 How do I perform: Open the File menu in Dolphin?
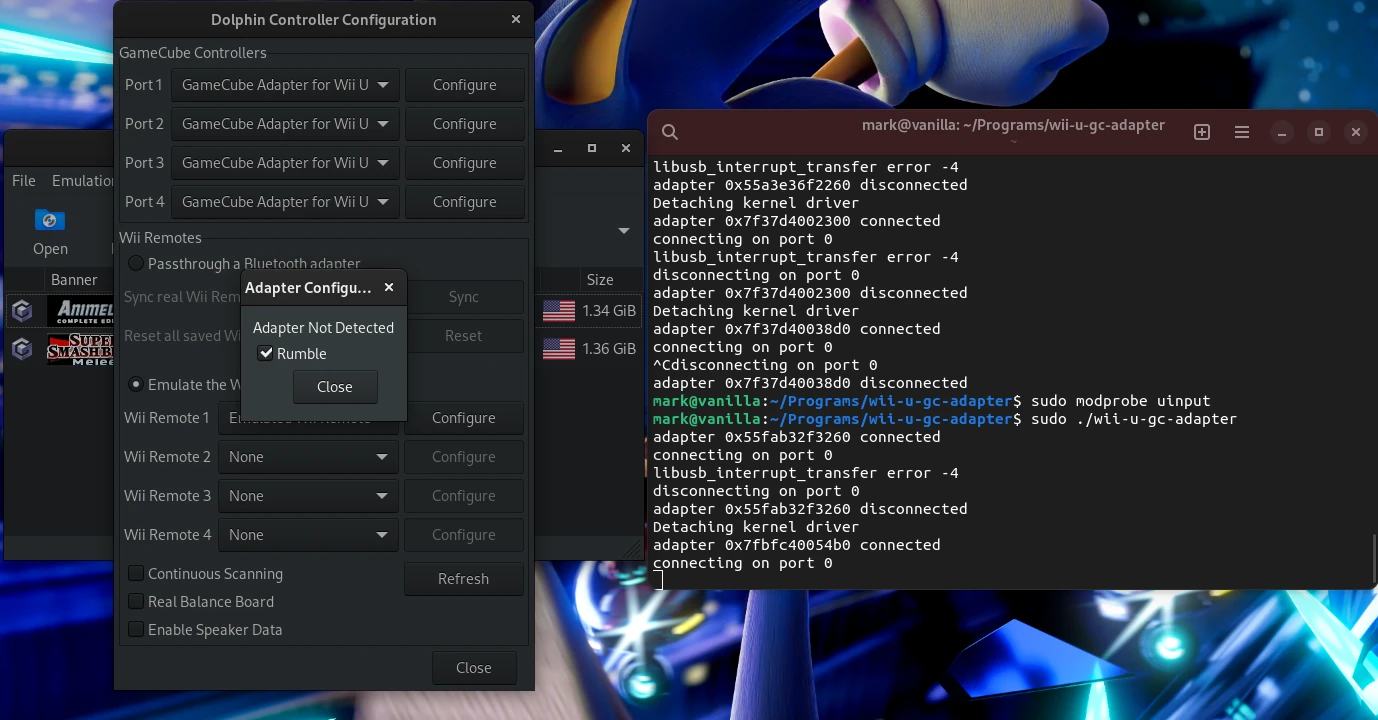coord(24,181)
